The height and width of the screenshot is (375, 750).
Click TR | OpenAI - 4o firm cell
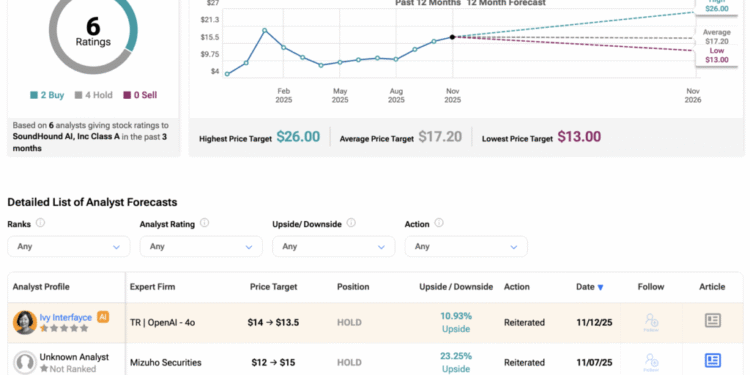[163, 322]
